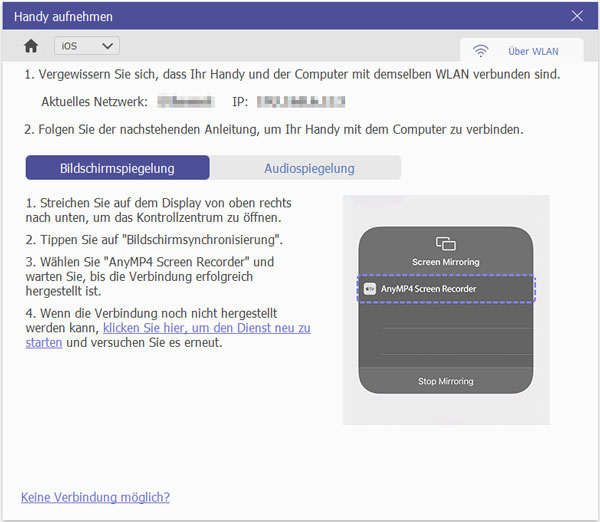The height and width of the screenshot is (522, 600).
Task: Click the 'Handy aufnehmen' window title
Action: pyautogui.click(x=64, y=16)
